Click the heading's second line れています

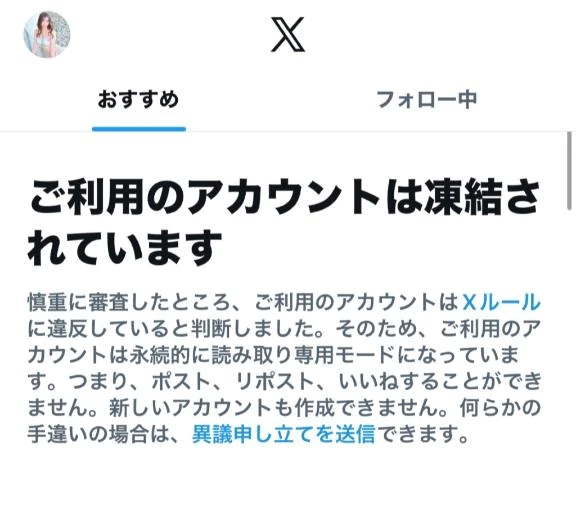125,248
